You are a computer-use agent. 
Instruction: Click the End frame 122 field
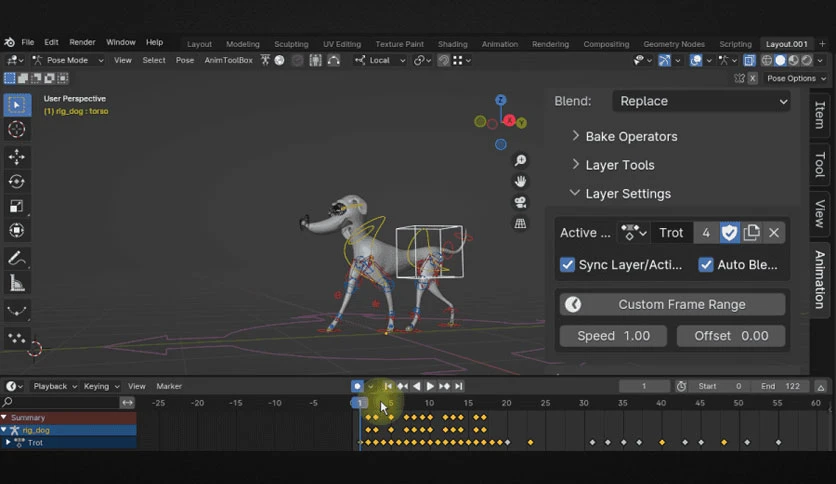[x=780, y=386]
